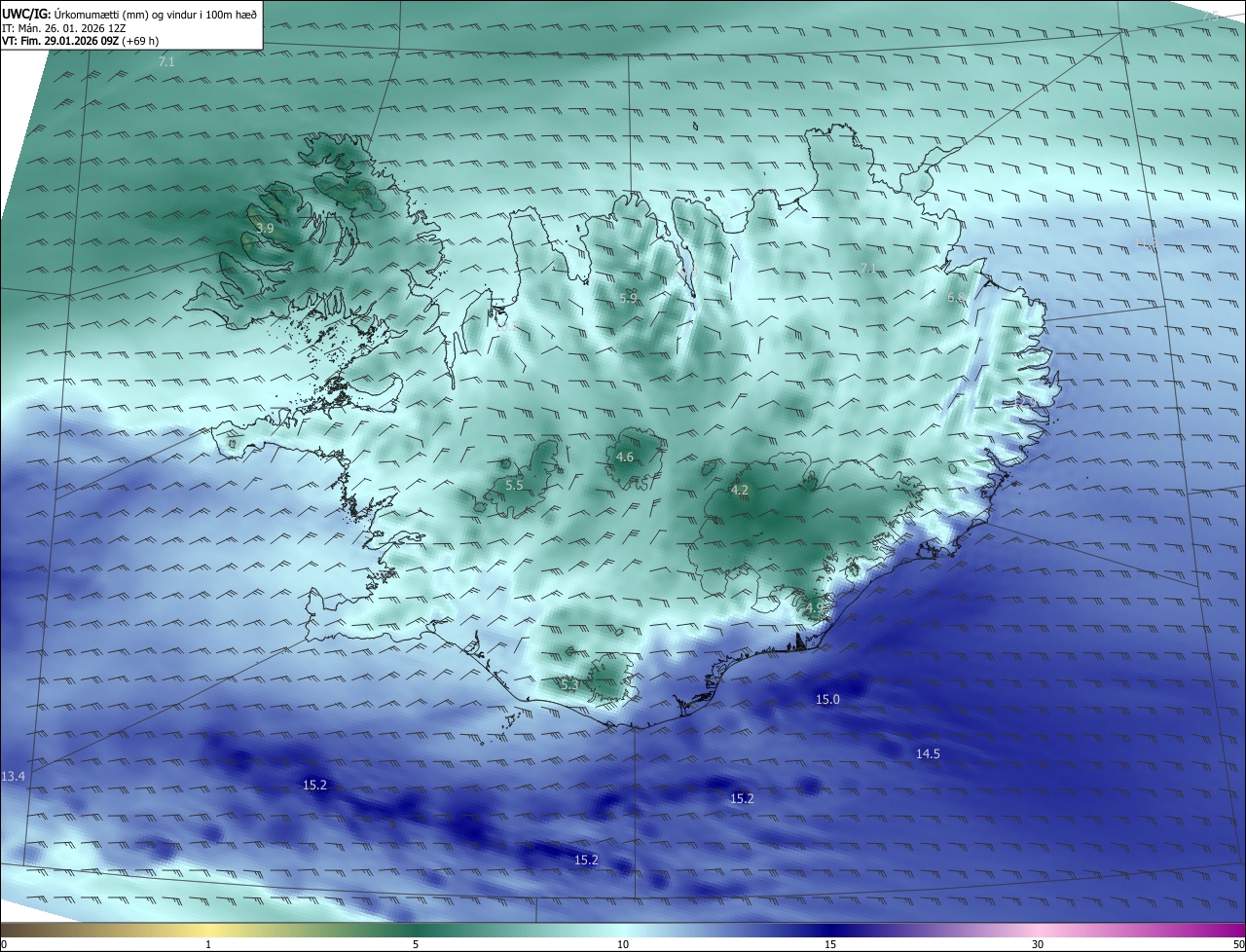Click the pink colorbar segment above 30
Viewport: 1246px width, 952px height.
[1038, 931]
